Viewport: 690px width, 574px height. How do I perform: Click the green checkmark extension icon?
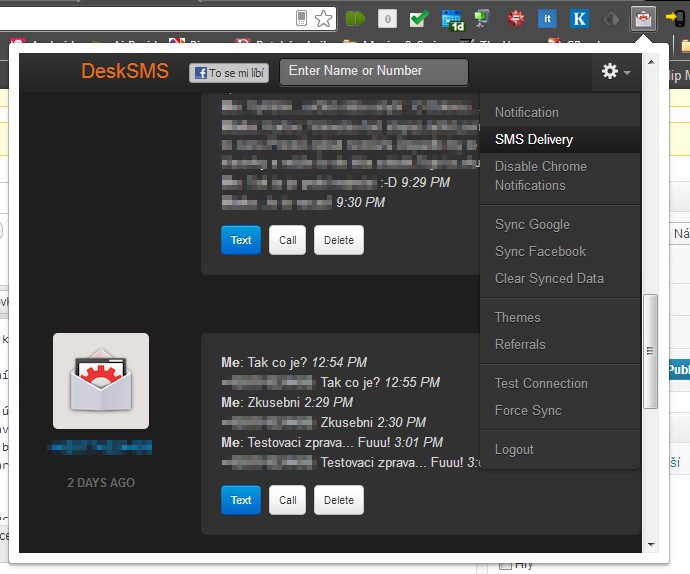click(x=419, y=18)
